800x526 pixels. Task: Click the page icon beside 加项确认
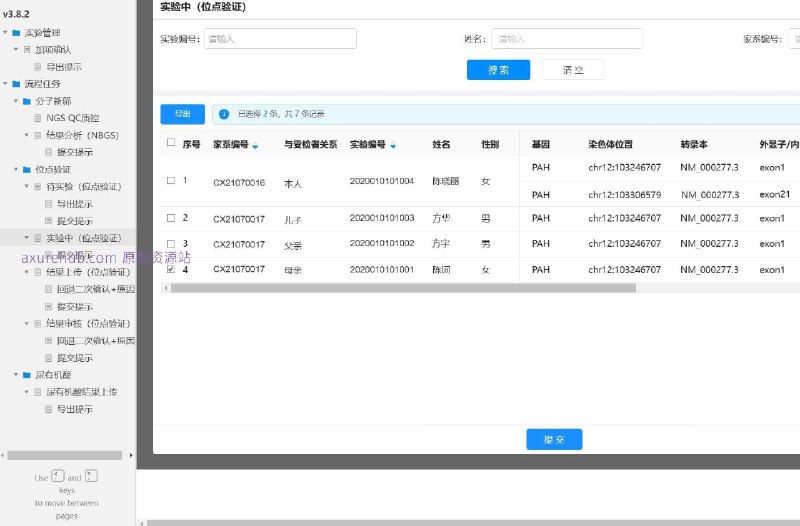[x=27, y=49]
